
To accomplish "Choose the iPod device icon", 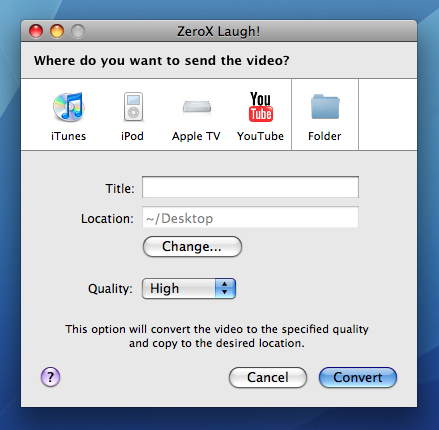I will (133, 107).
